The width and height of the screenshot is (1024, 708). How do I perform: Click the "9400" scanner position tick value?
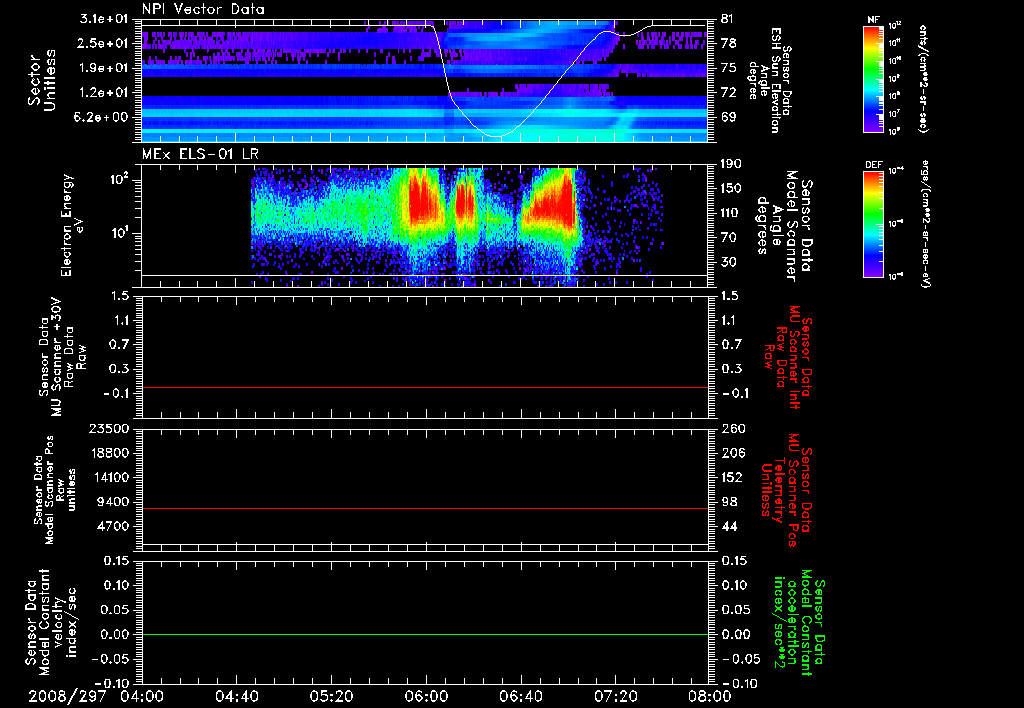coord(112,502)
